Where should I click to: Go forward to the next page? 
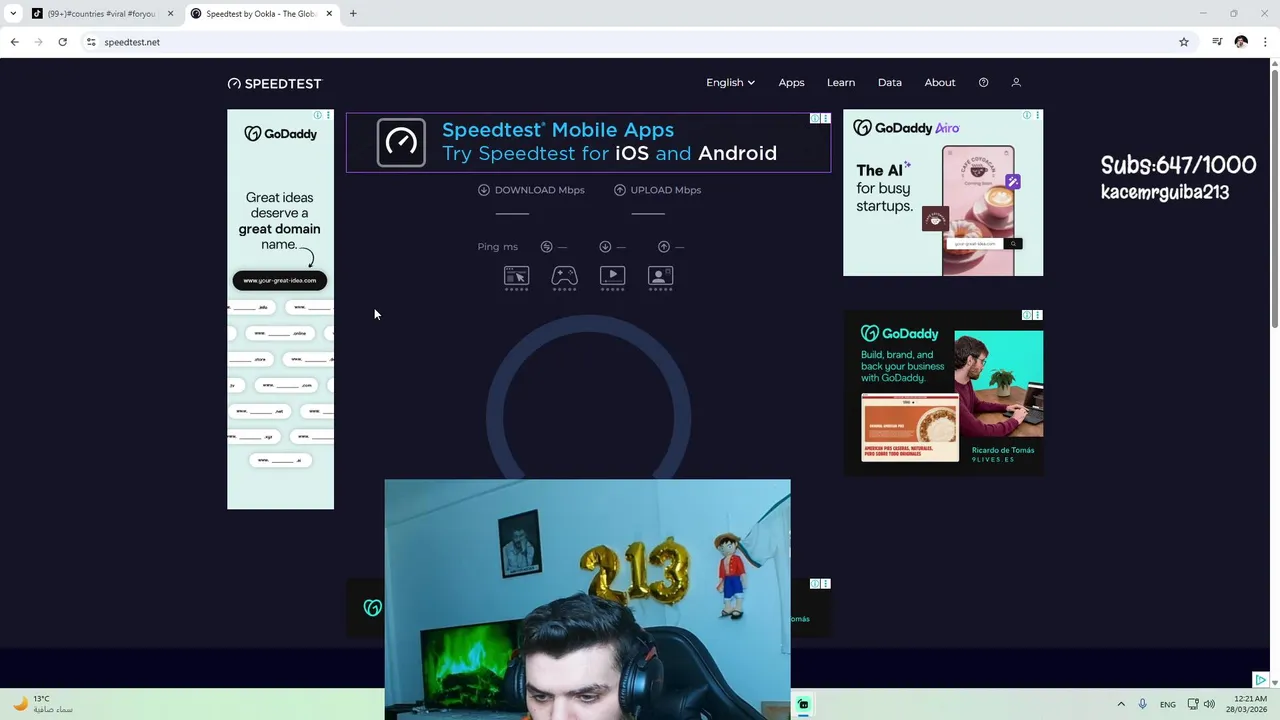pyautogui.click(x=39, y=42)
